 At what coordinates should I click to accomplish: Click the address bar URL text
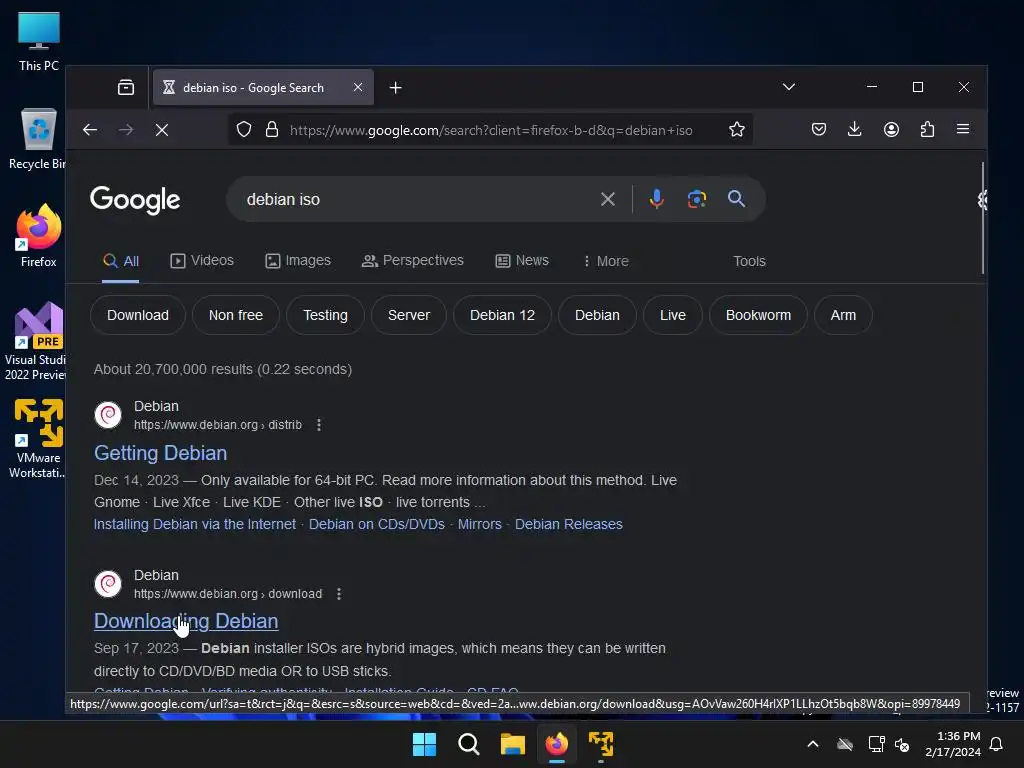(491, 130)
